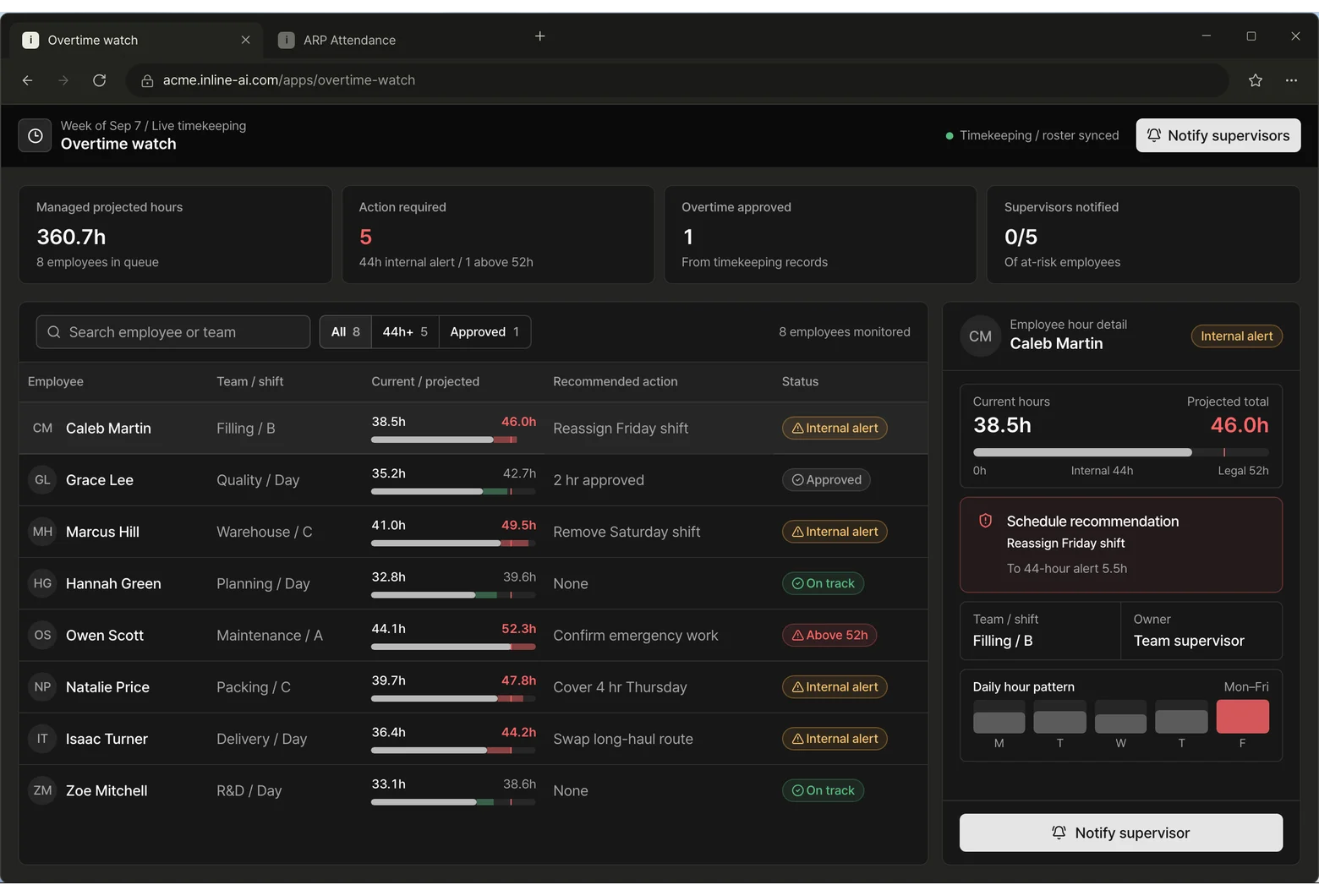The height and width of the screenshot is (896, 1319).
Task: Click Hannah Green's HG avatar
Action: pos(42,583)
